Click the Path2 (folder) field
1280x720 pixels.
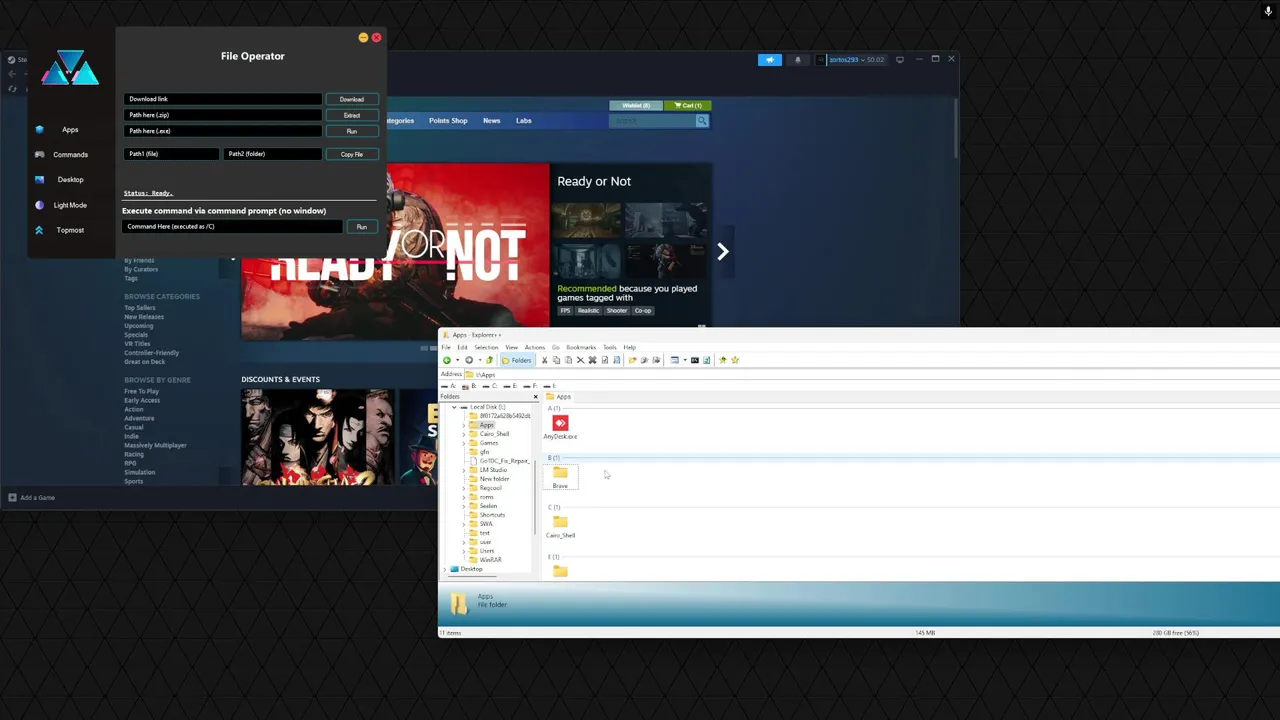click(272, 154)
